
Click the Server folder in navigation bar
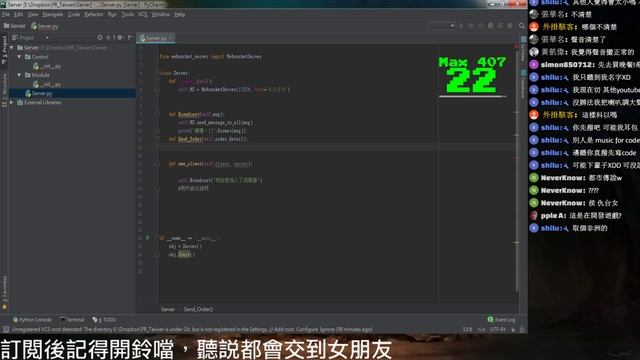click(14, 26)
